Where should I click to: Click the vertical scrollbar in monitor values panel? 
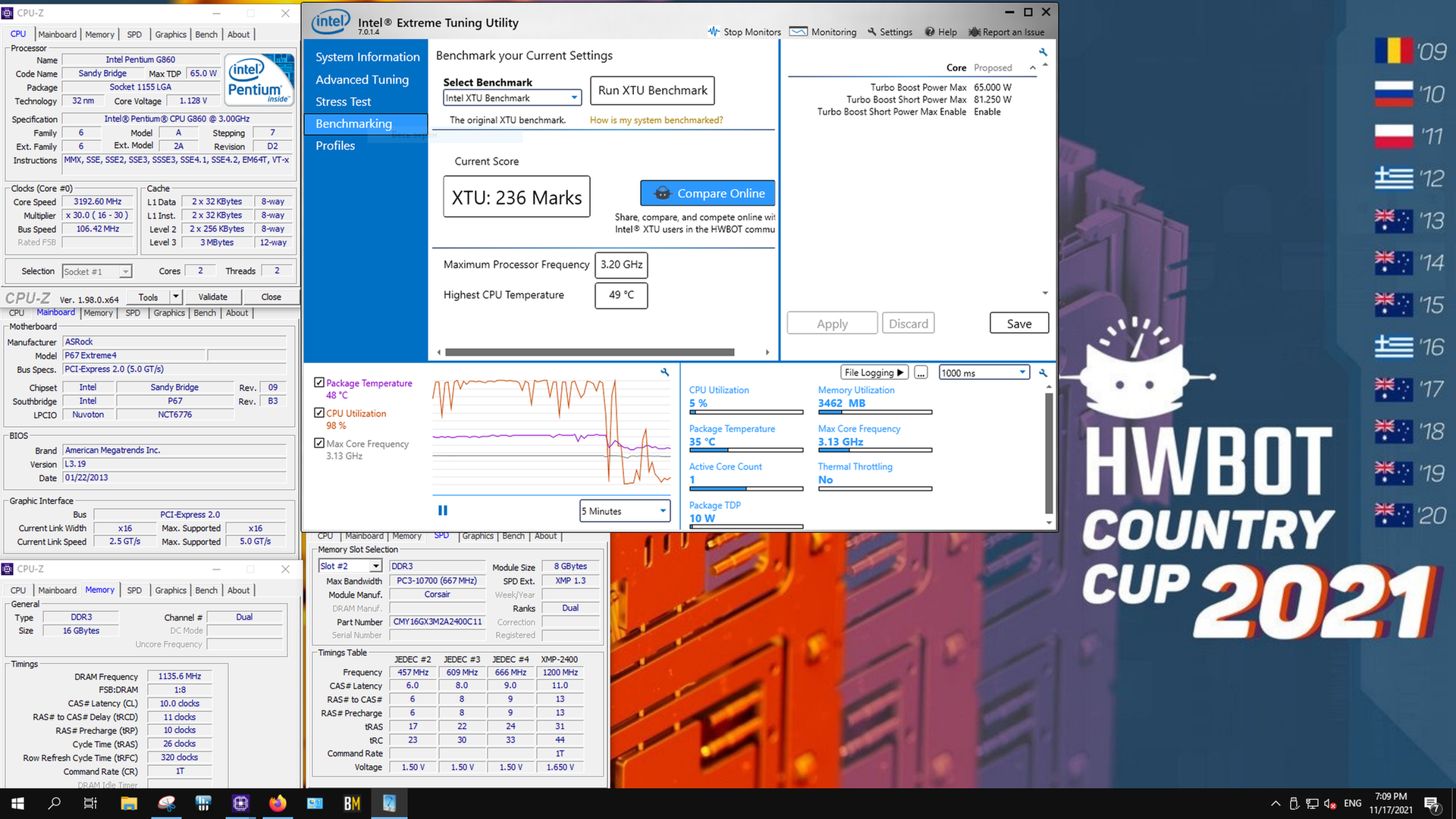tap(1049, 453)
